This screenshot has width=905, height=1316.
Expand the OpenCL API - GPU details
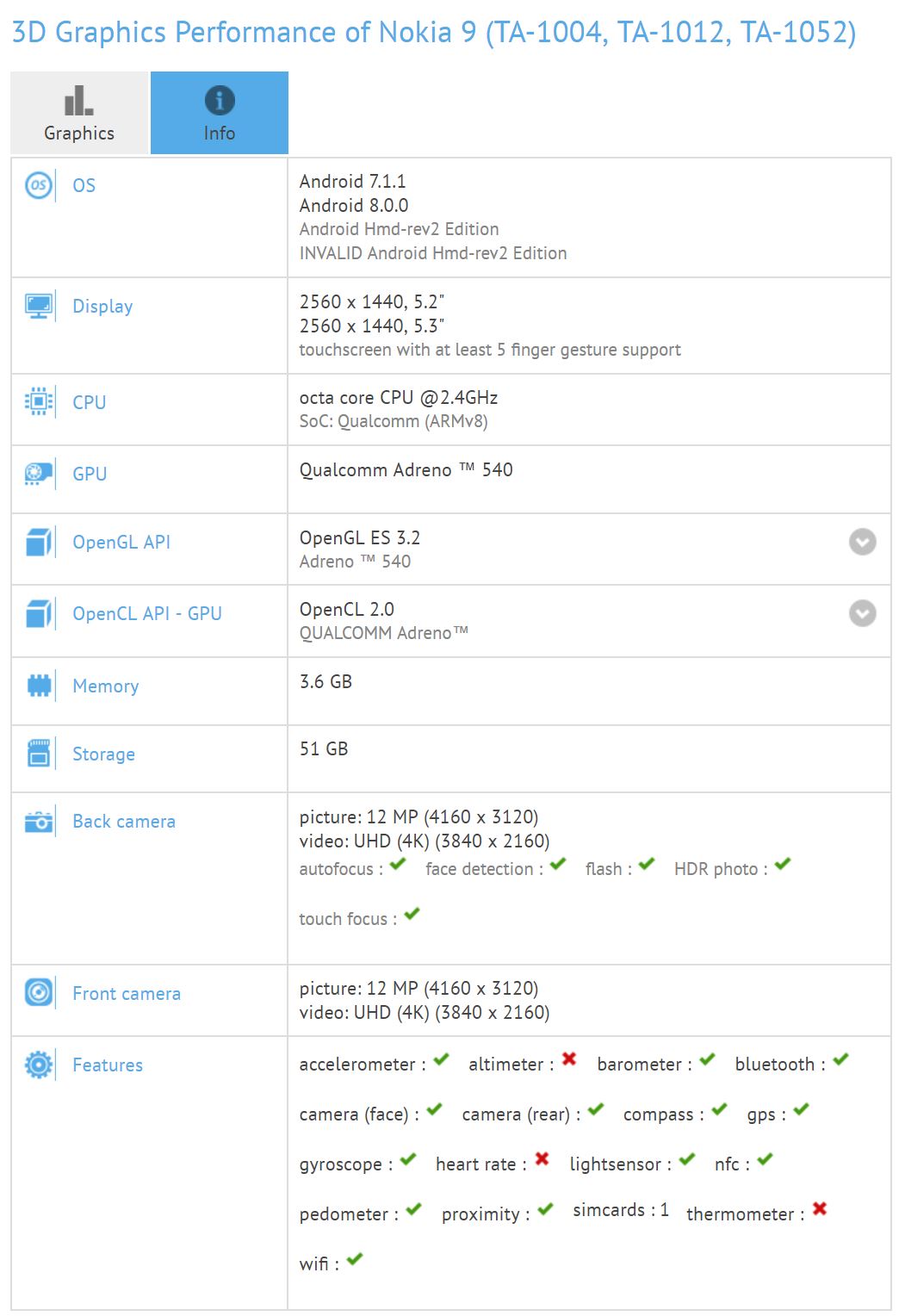(x=862, y=613)
